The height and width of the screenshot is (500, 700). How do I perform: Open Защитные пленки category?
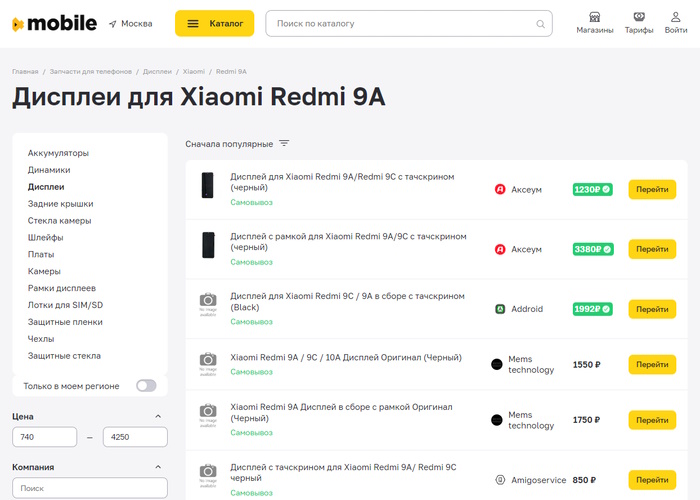[x=65, y=322]
